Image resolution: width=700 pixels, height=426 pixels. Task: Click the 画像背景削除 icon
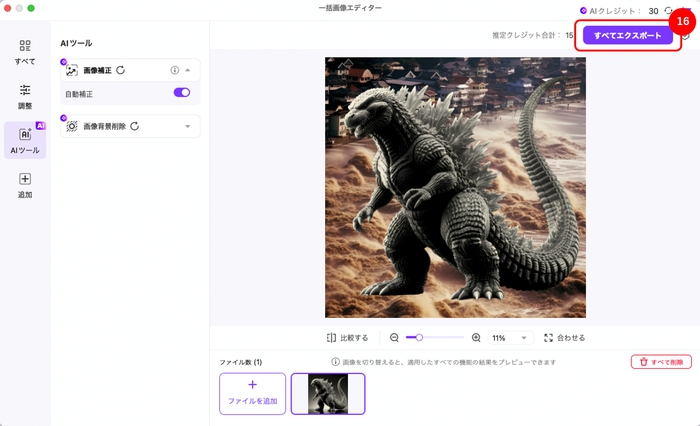click(71, 126)
